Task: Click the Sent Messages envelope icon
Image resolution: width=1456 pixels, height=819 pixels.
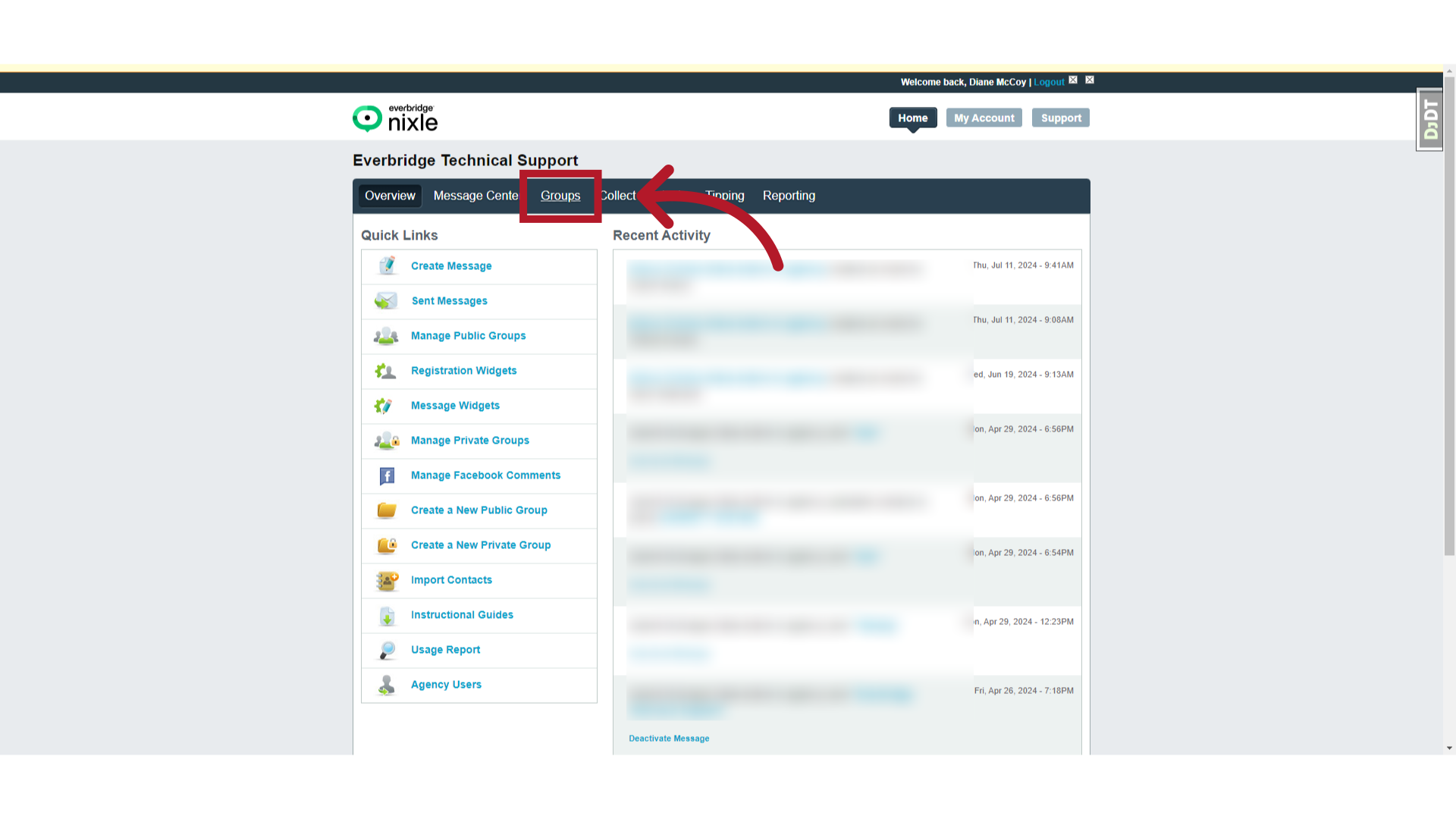Action: tap(386, 300)
